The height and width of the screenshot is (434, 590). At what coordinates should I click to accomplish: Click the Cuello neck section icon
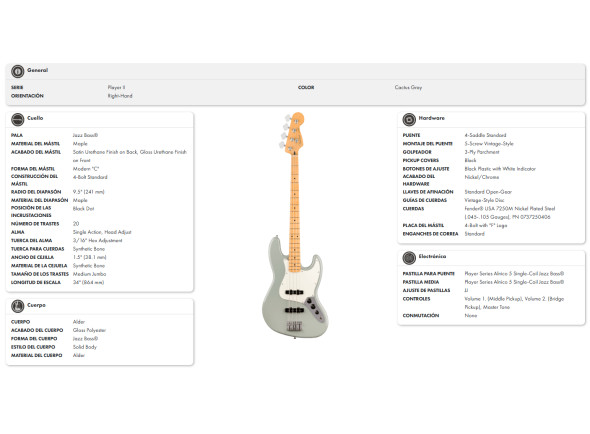pos(17,119)
